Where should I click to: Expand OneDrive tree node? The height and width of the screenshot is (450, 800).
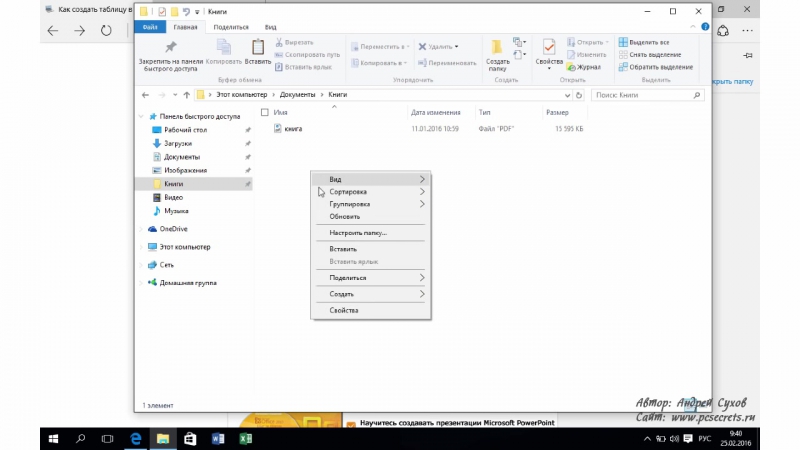pyautogui.click(x=141, y=229)
